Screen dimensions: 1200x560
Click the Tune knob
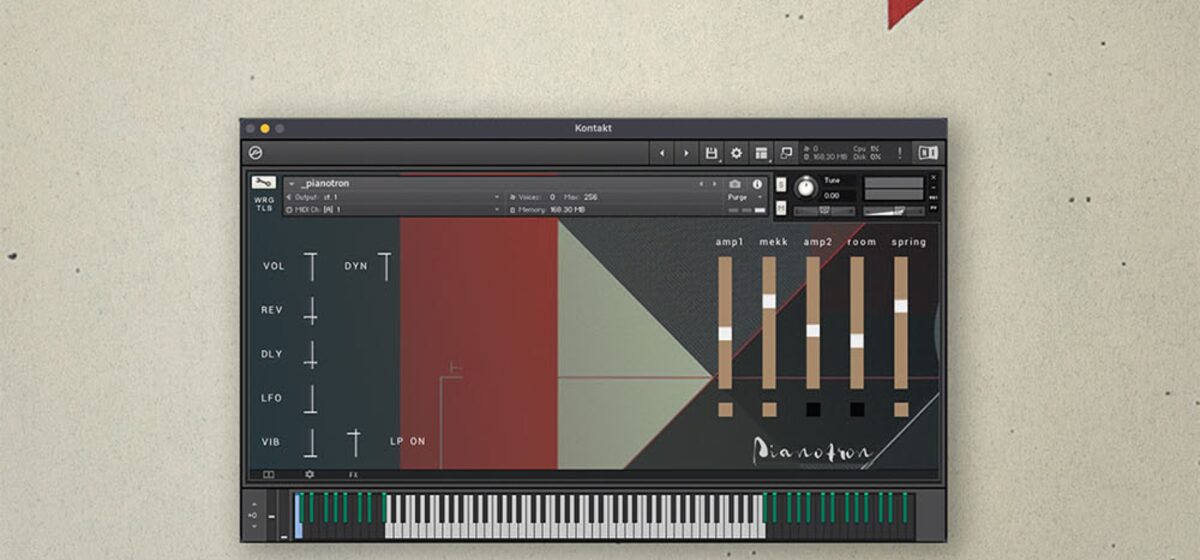pos(804,188)
